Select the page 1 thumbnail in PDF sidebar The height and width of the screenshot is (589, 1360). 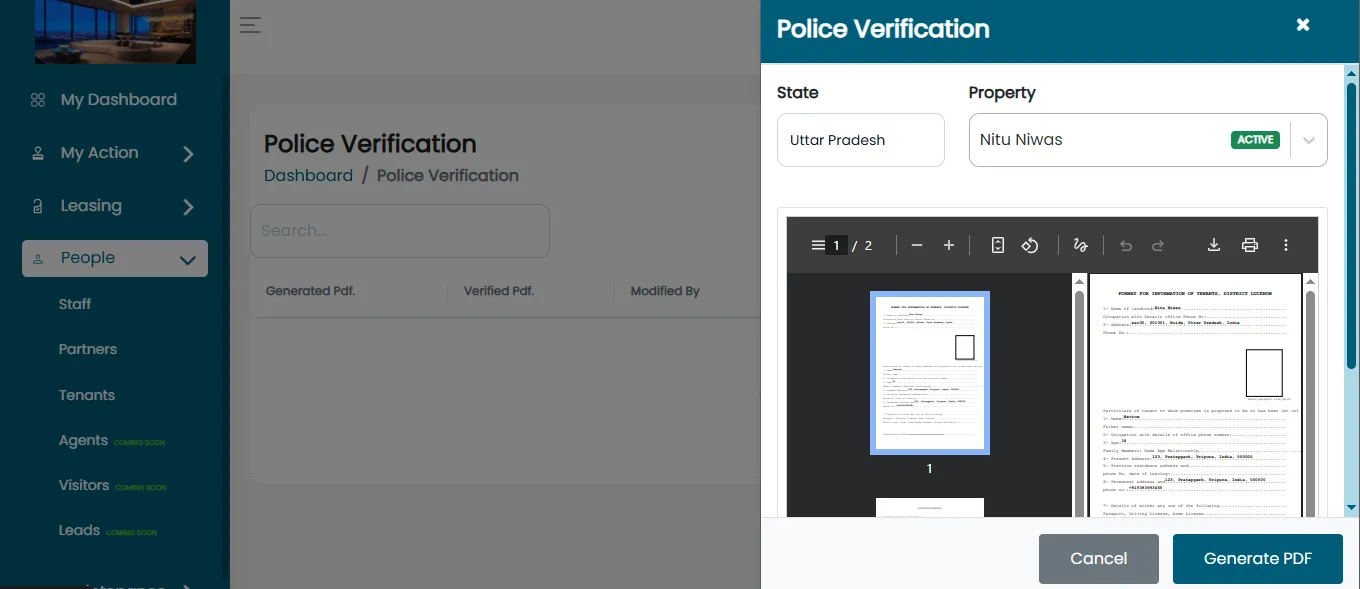[x=930, y=373]
